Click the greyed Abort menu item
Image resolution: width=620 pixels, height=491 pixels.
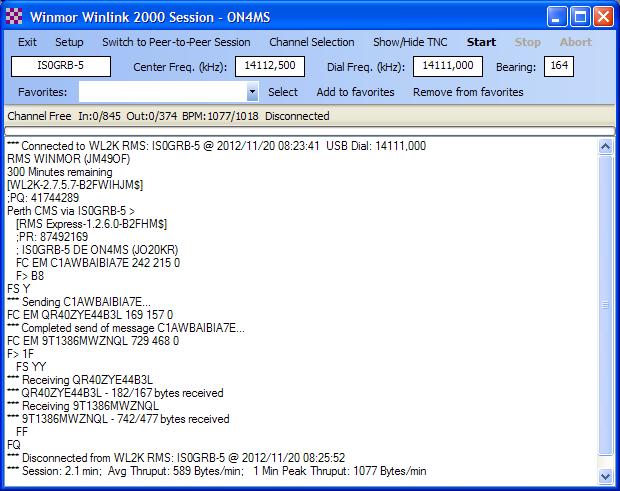(576, 42)
